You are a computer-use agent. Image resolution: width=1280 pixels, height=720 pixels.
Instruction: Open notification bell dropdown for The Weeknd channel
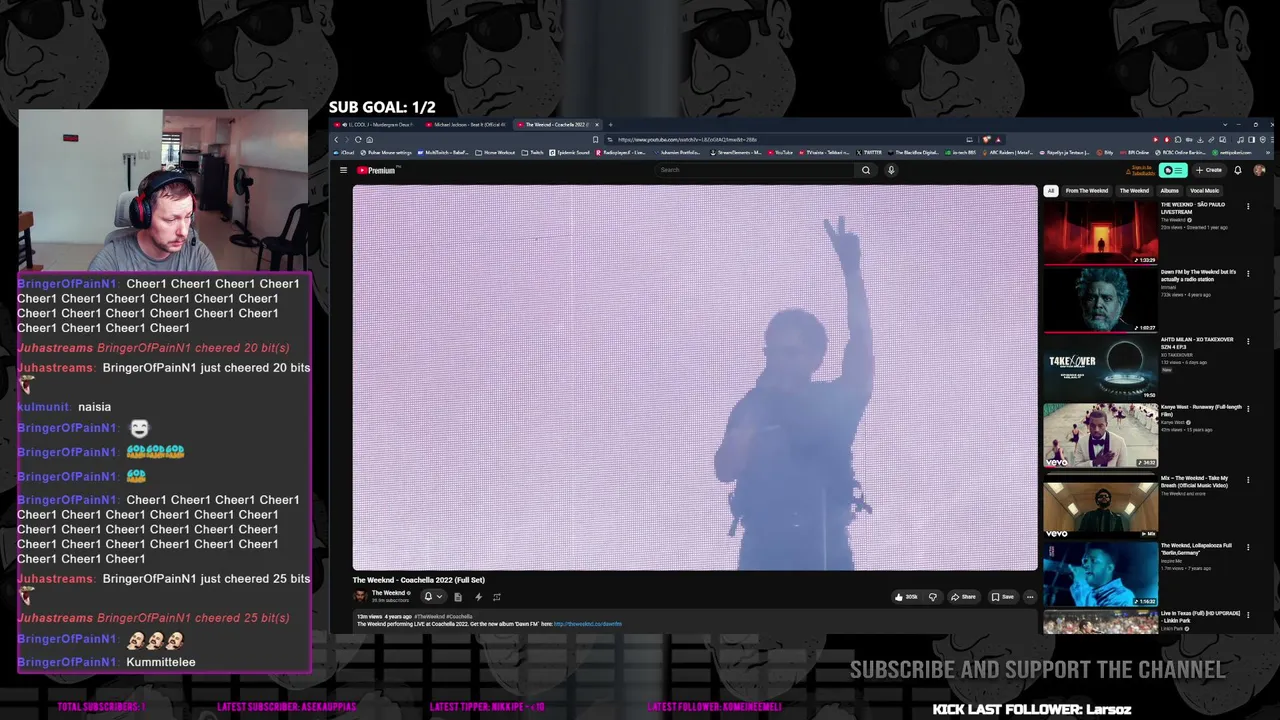[x=432, y=597]
